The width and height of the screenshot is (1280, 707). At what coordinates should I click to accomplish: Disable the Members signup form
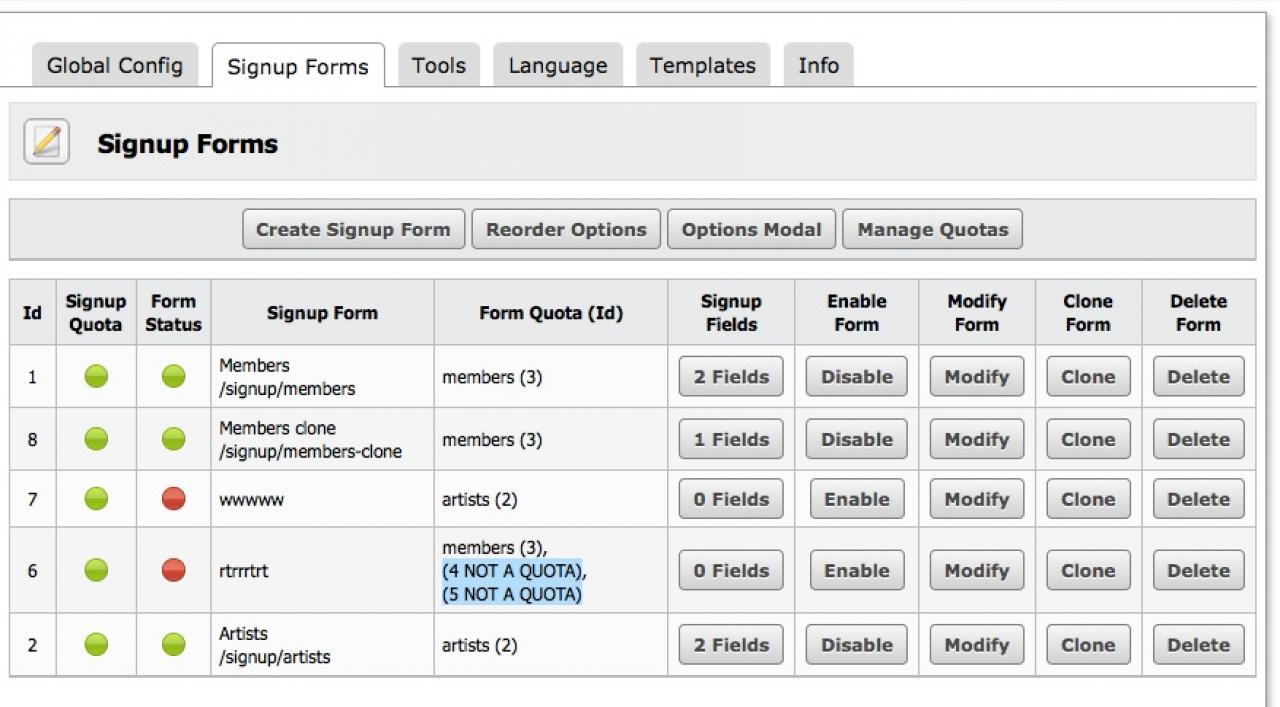coord(856,377)
